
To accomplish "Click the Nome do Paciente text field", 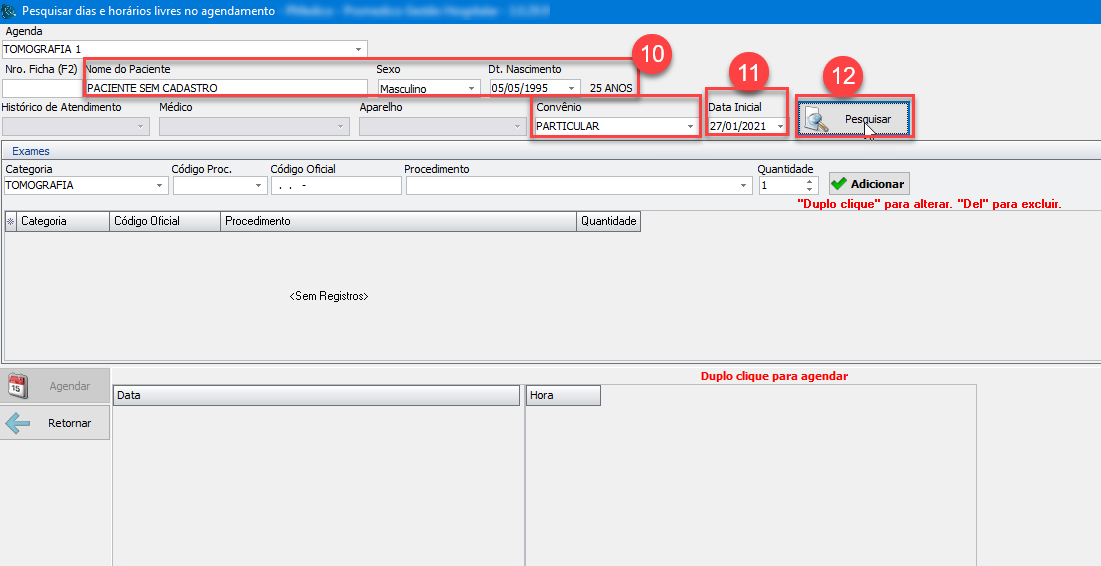I will (226, 88).
